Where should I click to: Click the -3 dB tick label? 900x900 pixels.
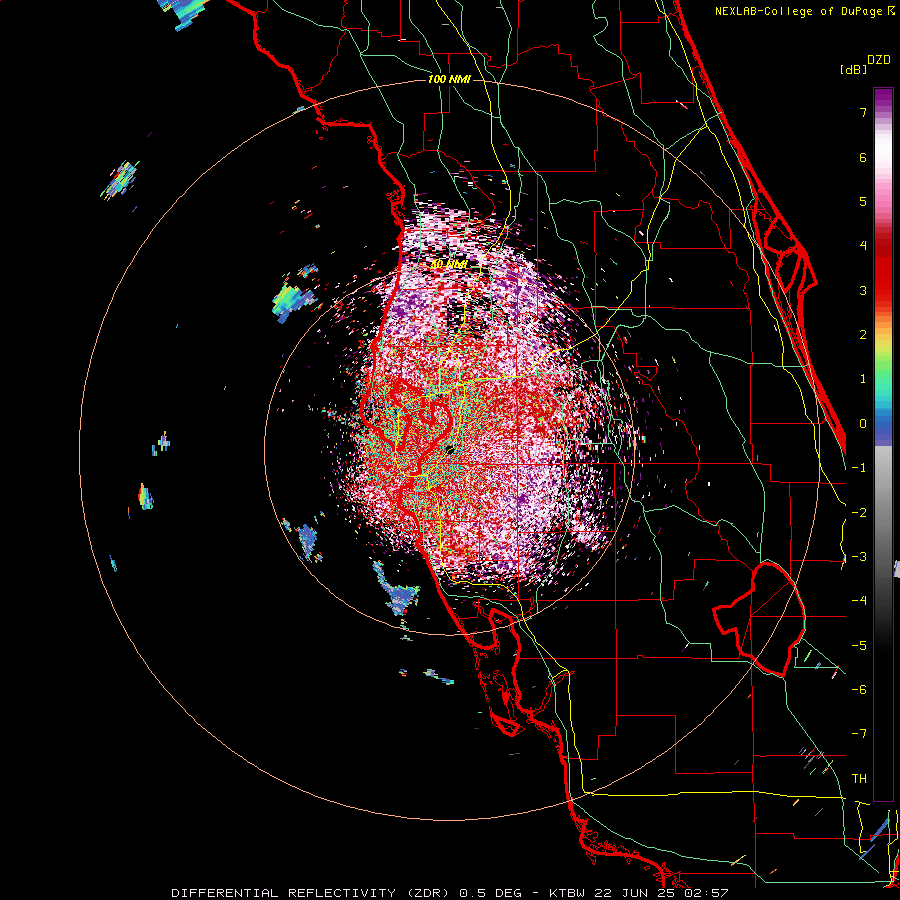859,557
